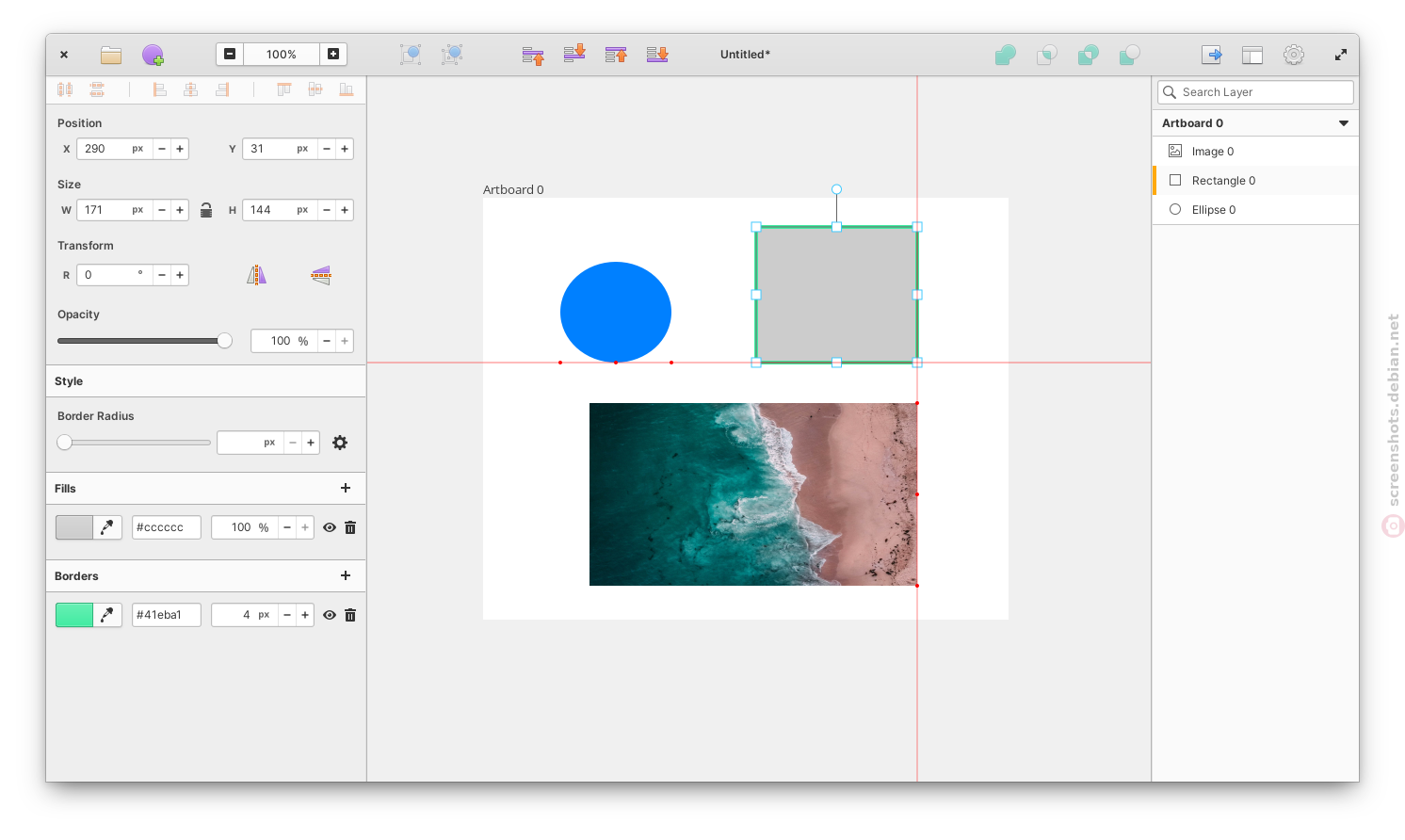
Task: Add a new fill
Action: [346, 488]
